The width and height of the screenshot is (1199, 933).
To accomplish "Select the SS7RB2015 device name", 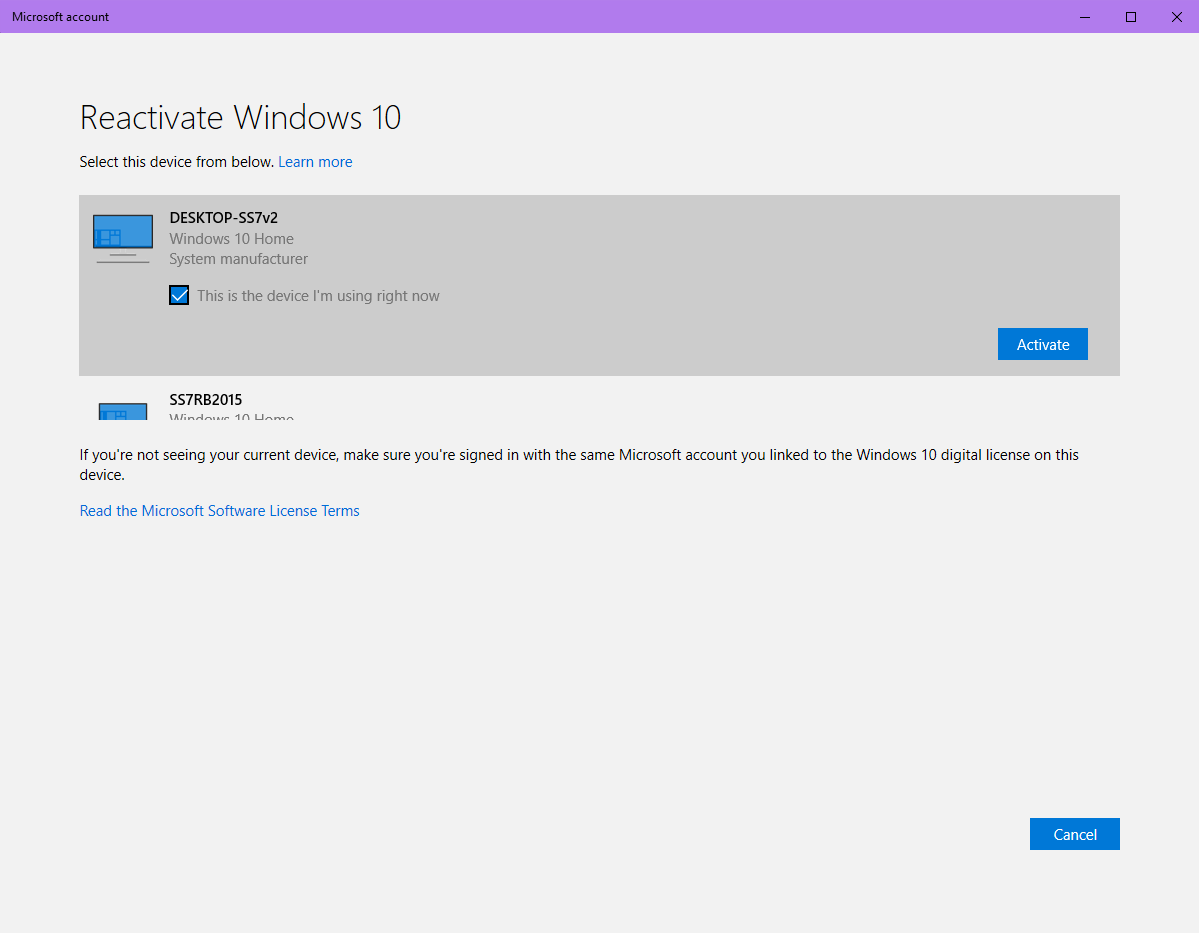I will pos(206,400).
